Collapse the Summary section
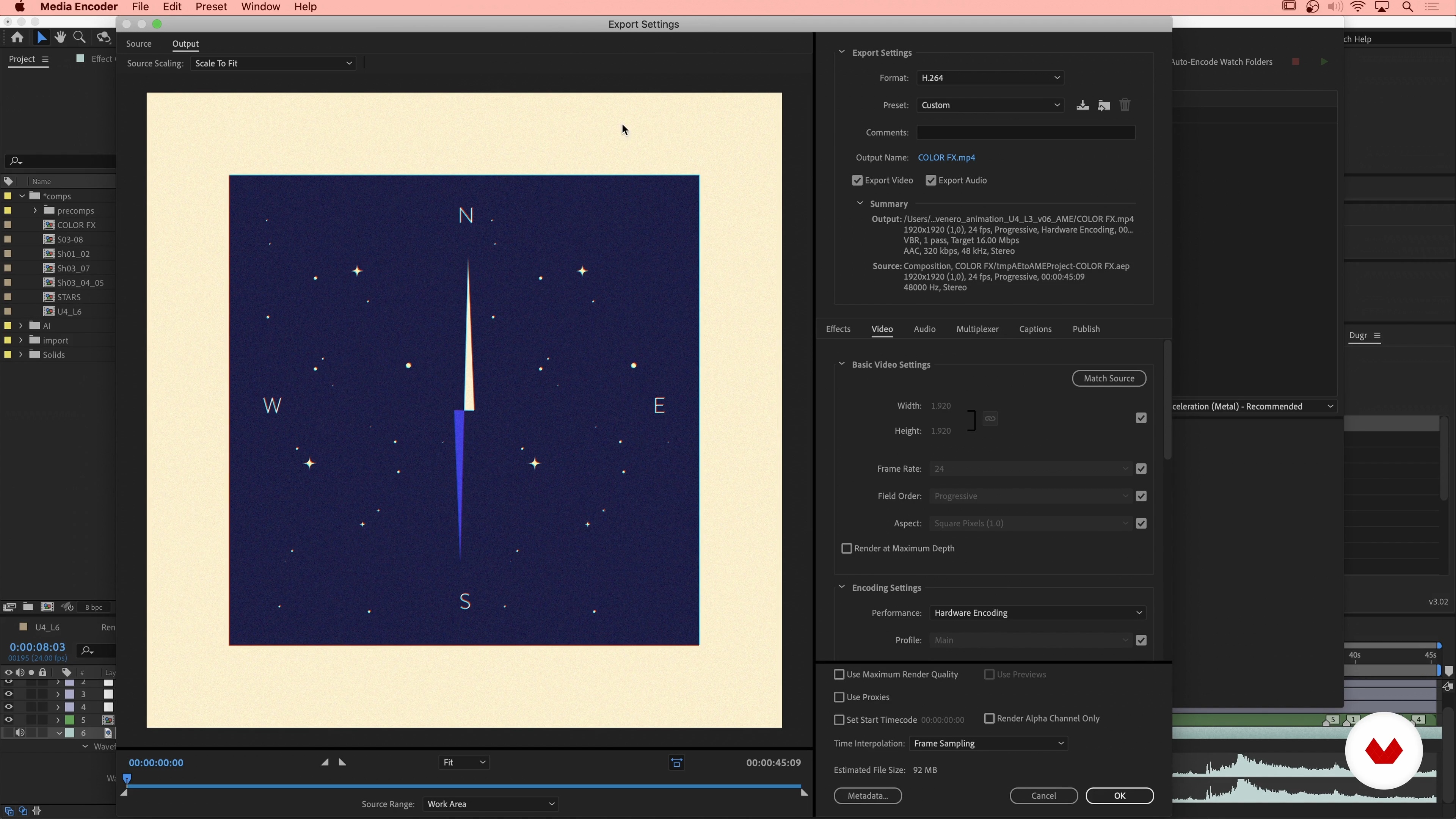 pos(860,204)
